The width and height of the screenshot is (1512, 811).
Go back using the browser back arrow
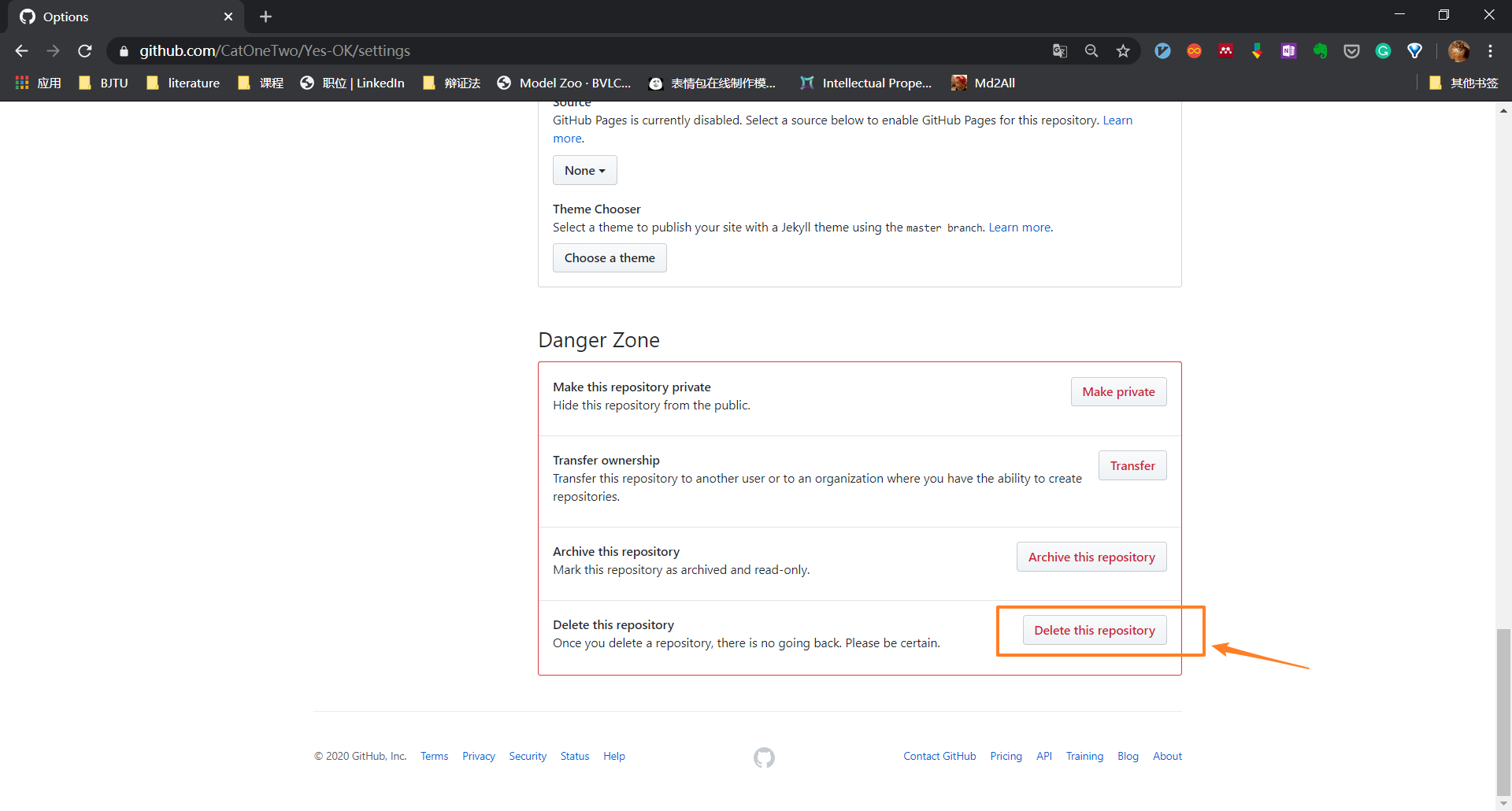pyautogui.click(x=22, y=51)
